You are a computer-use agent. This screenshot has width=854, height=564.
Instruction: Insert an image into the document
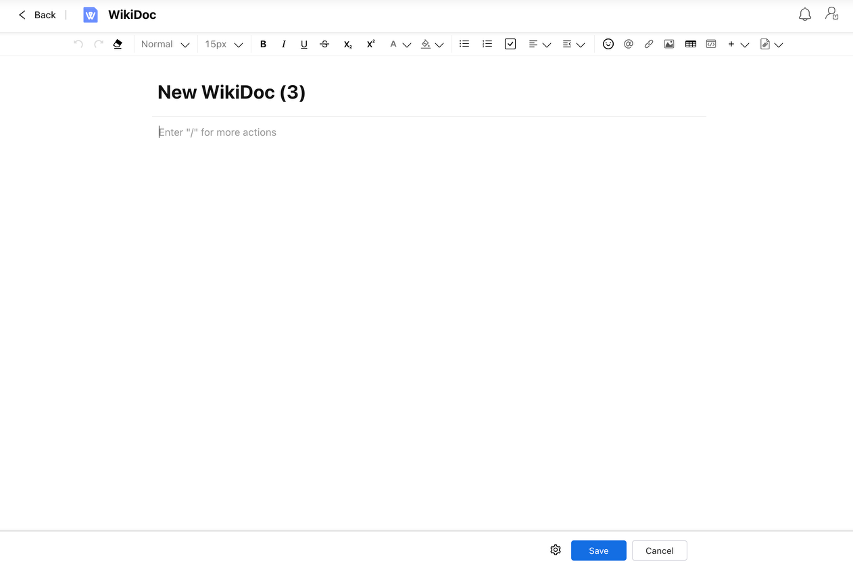click(x=669, y=44)
